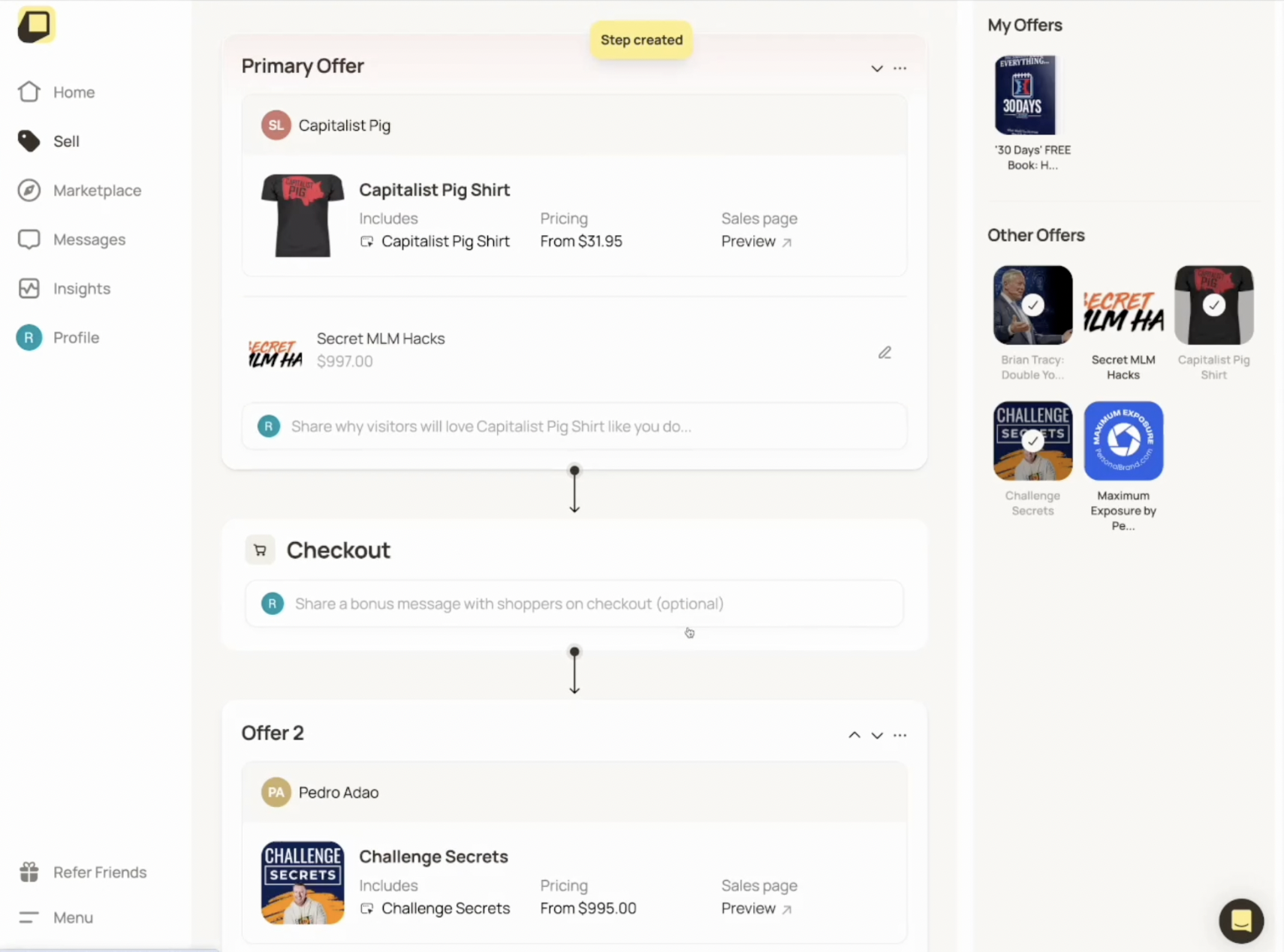The width and height of the screenshot is (1284, 952).
Task: Click the From $995.00 pricing text
Action: click(x=588, y=908)
